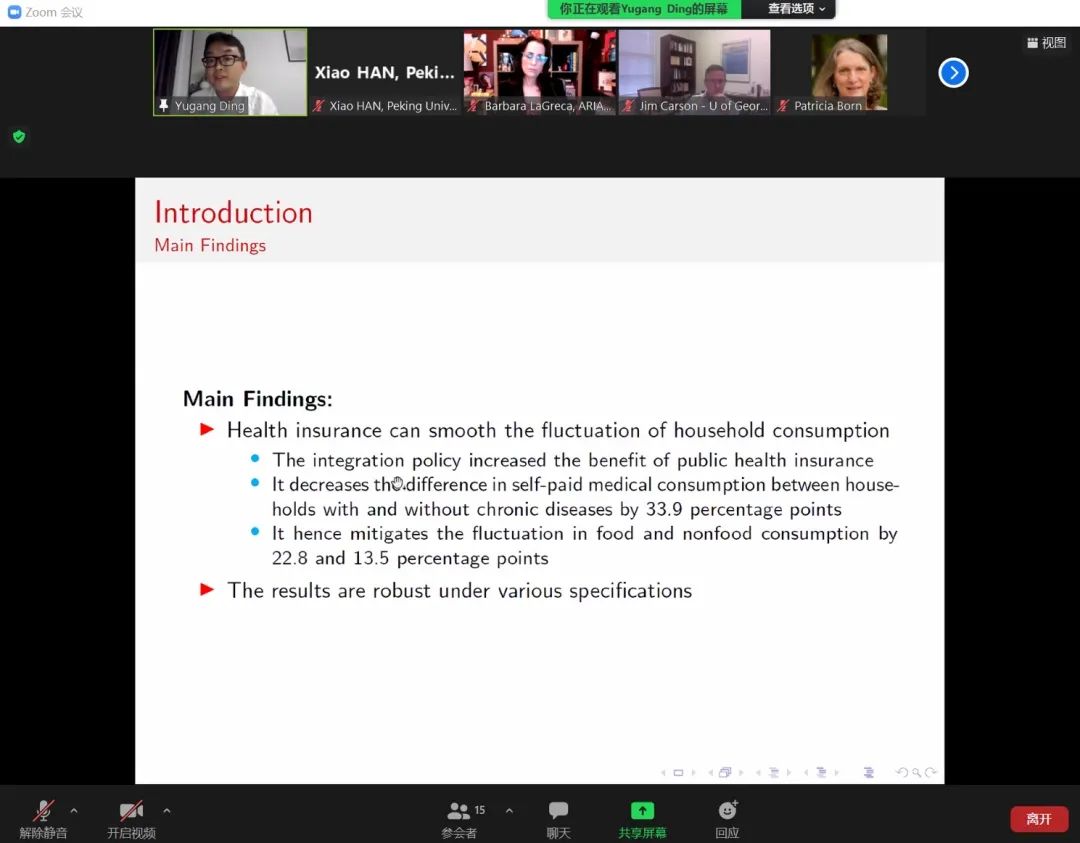The width and height of the screenshot is (1080, 843).
Task: Unmute microphone with 解除静音 button
Action: tap(43, 816)
